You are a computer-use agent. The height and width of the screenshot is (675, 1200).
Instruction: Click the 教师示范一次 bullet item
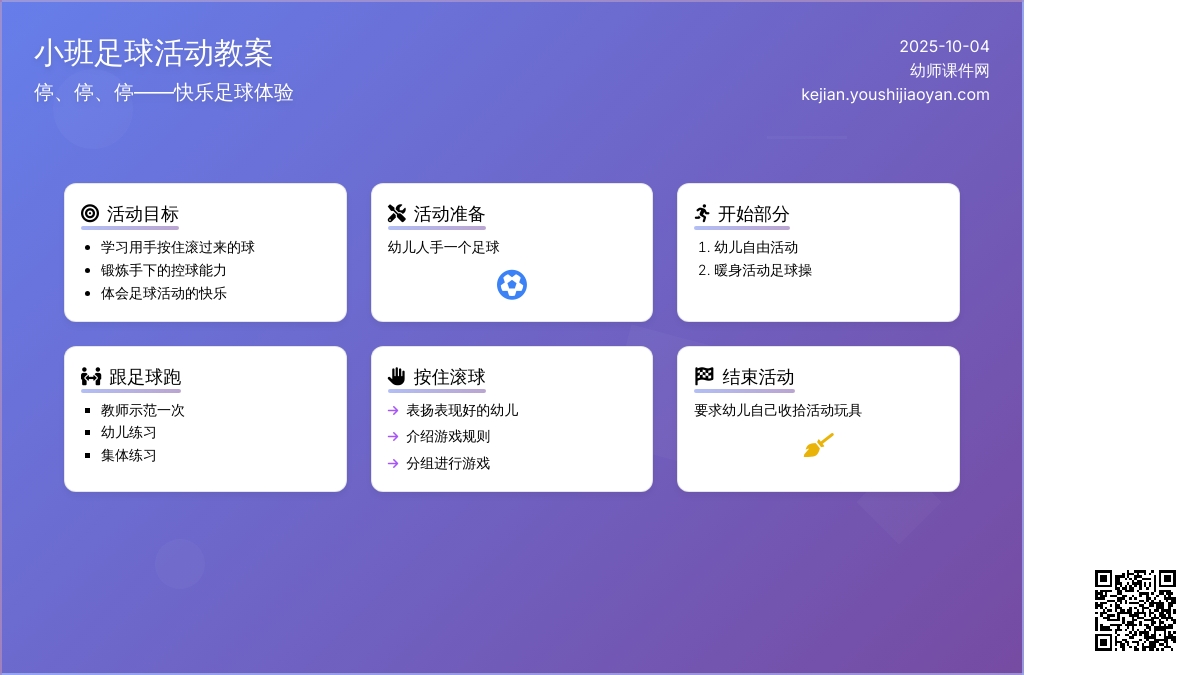tap(142, 410)
